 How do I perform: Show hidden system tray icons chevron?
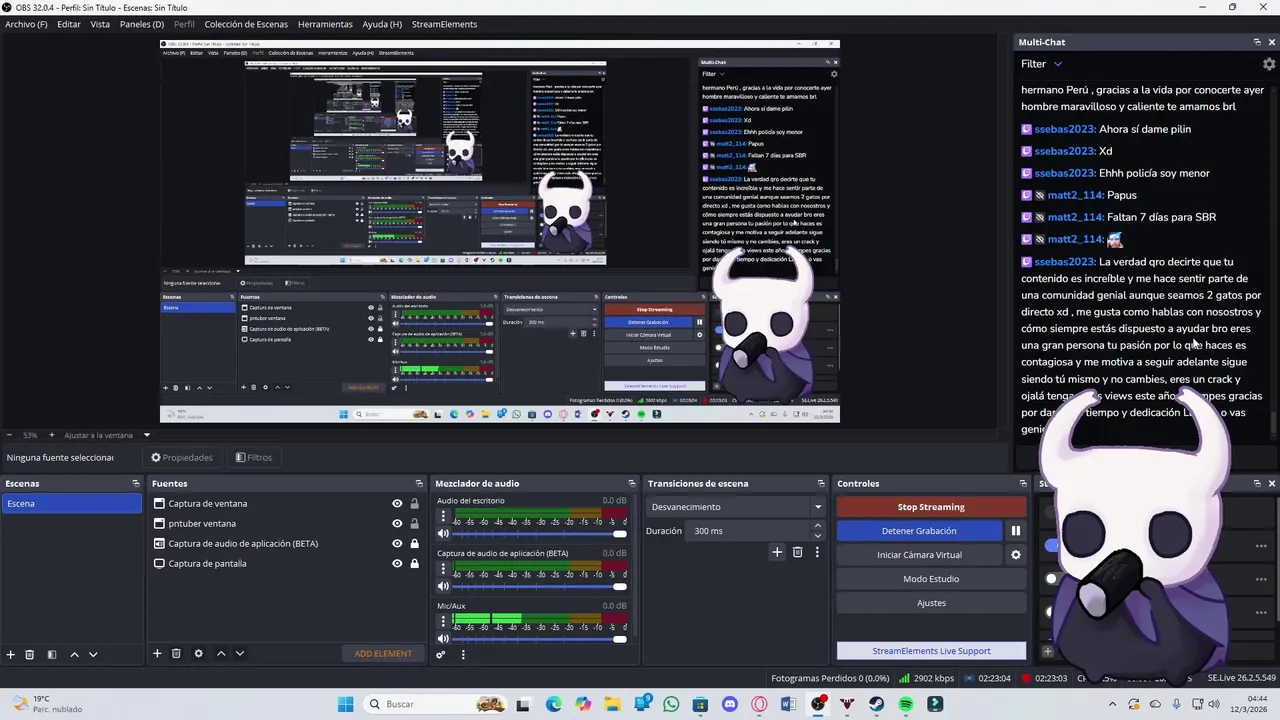[1112, 704]
